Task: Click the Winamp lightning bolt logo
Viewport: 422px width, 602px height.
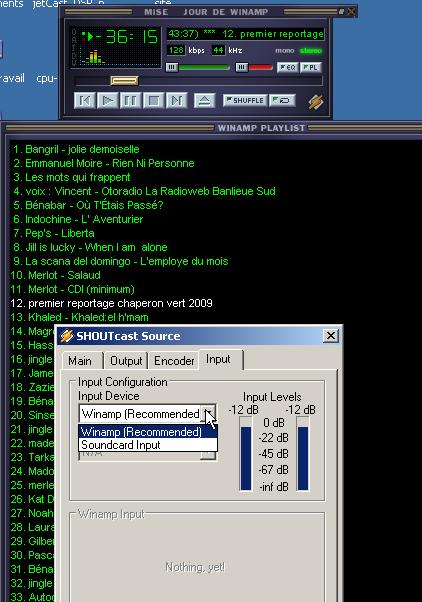Action: coord(315,101)
